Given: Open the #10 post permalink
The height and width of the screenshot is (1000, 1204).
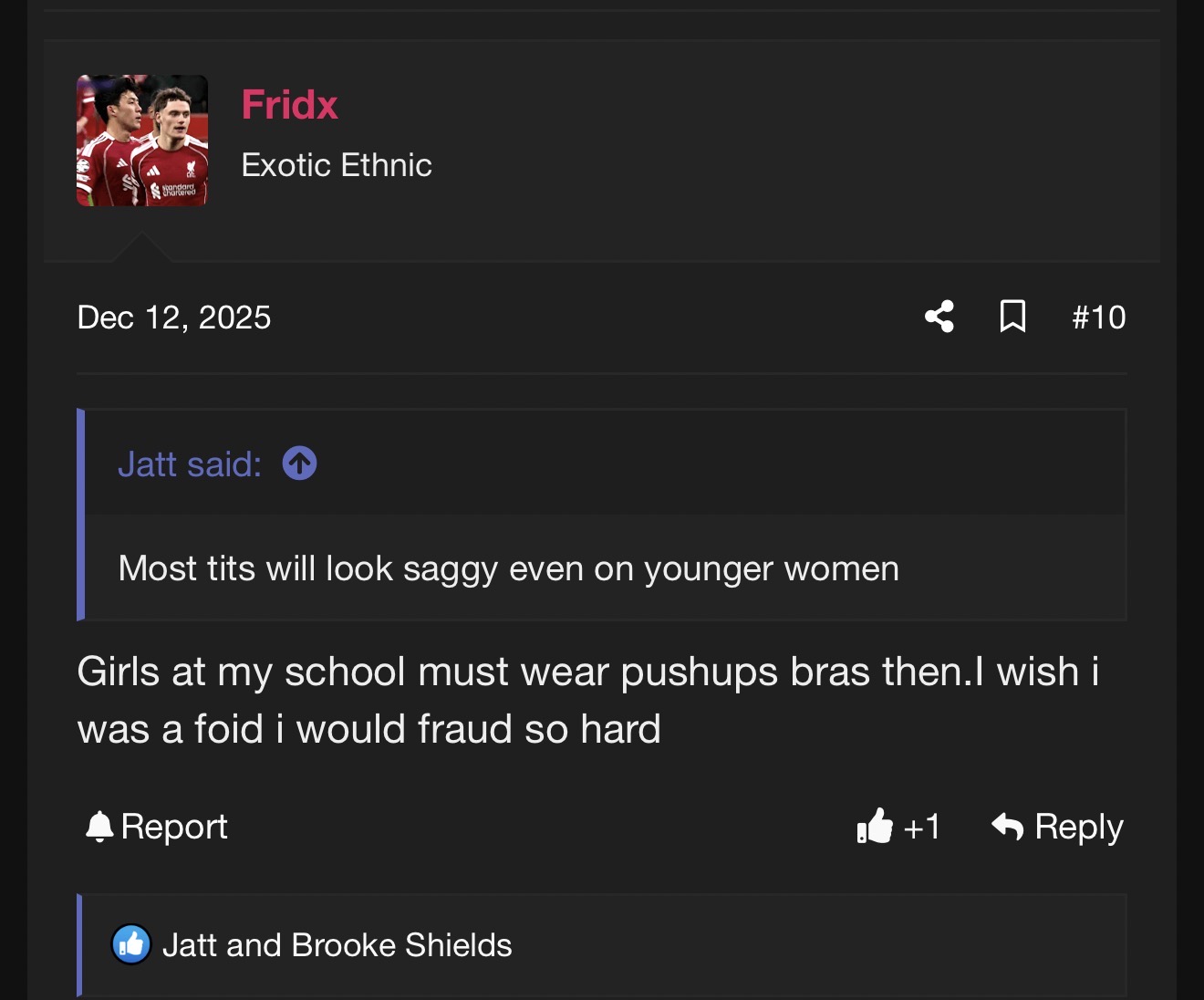Looking at the screenshot, I should [1098, 318].
